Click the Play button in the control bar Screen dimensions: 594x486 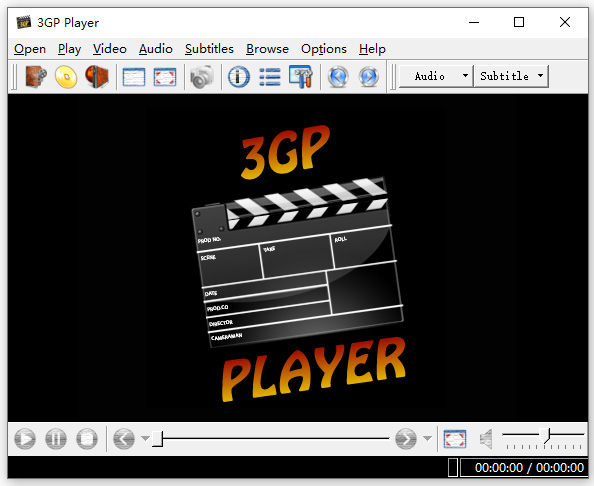point(25,439)
